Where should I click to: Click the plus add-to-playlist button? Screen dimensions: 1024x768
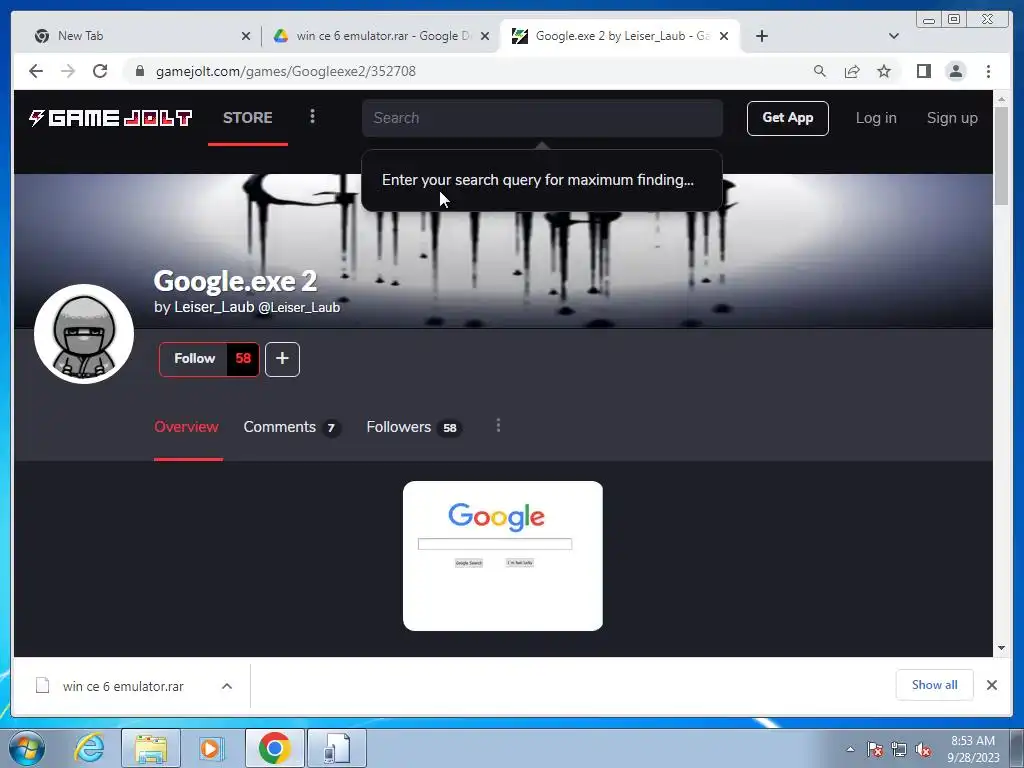point(282,359)
